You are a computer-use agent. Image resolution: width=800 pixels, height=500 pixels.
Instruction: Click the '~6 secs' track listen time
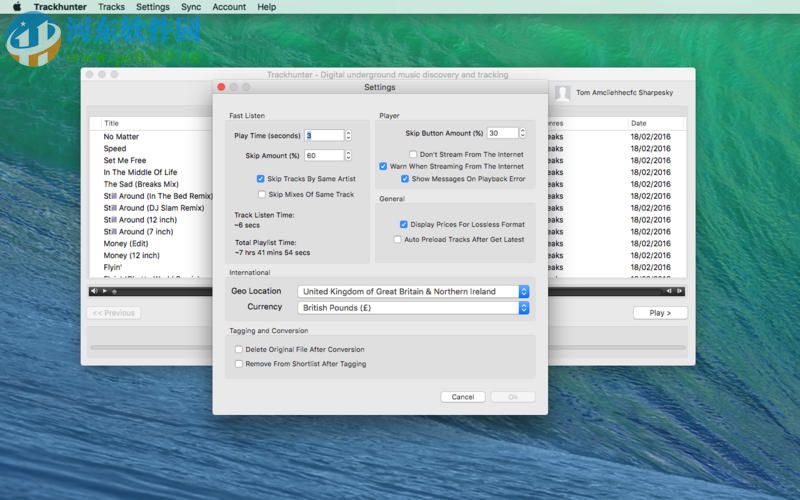[247, 225]
